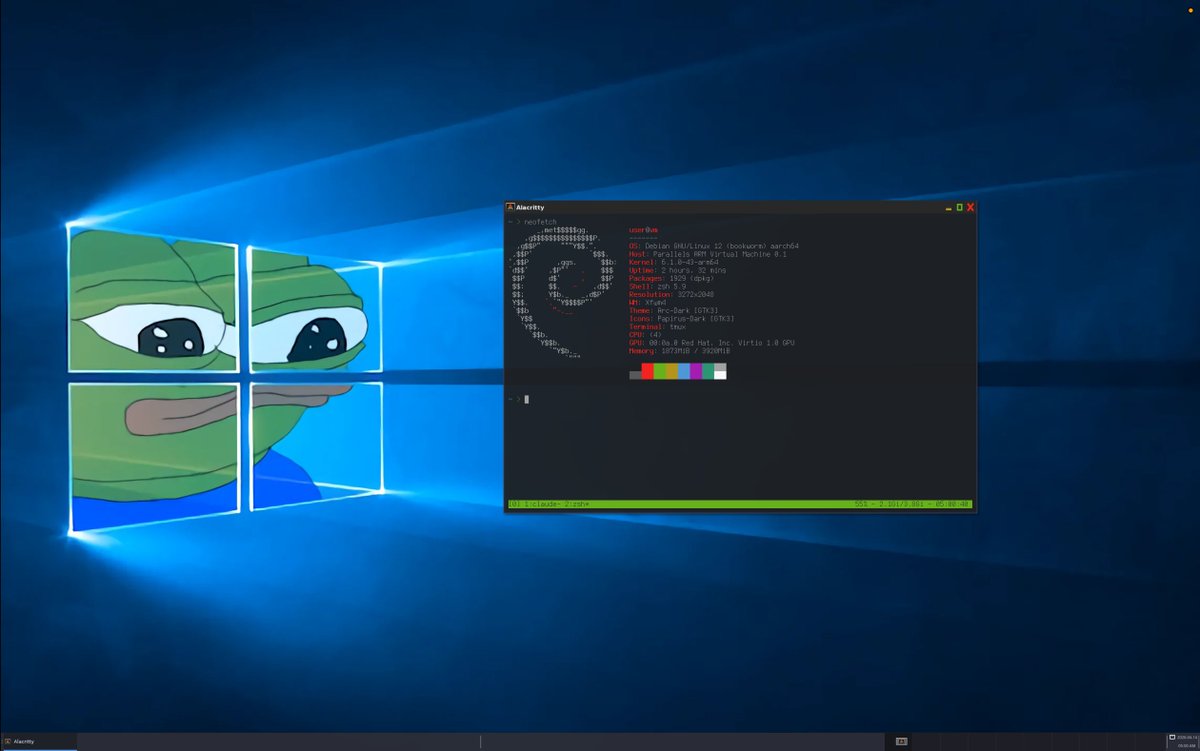Screen dimensions: 1200x751
Task: Select tmux window tab '1:claude-'
Action: coord(540,503)
